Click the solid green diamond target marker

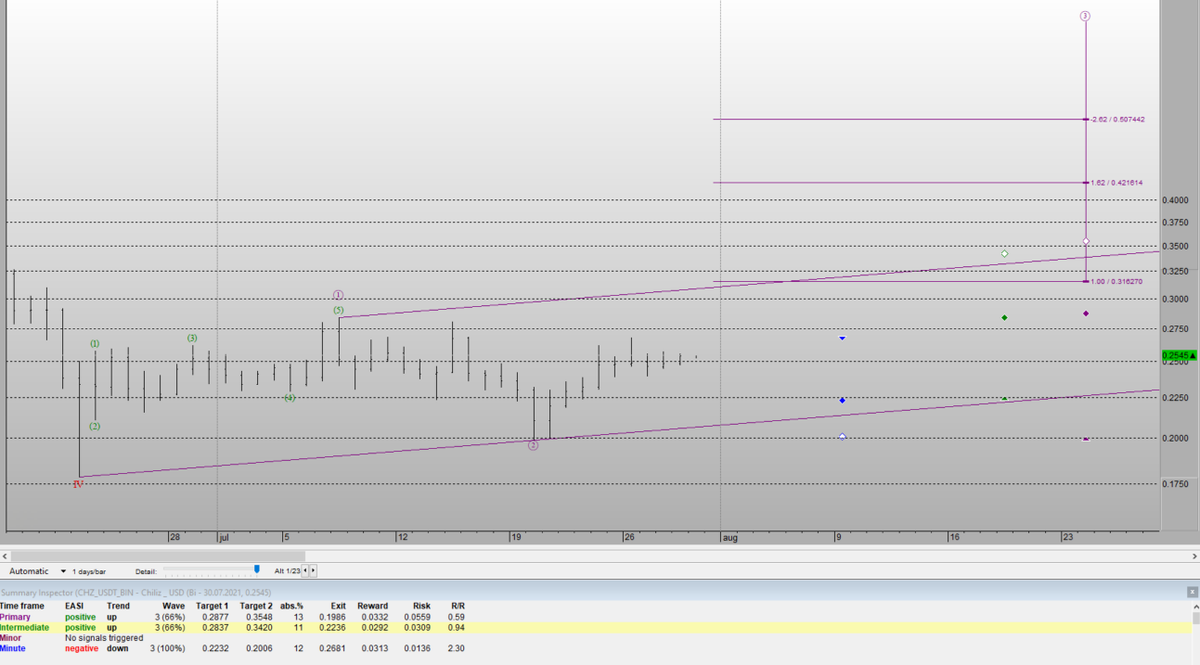point(1004,318)
